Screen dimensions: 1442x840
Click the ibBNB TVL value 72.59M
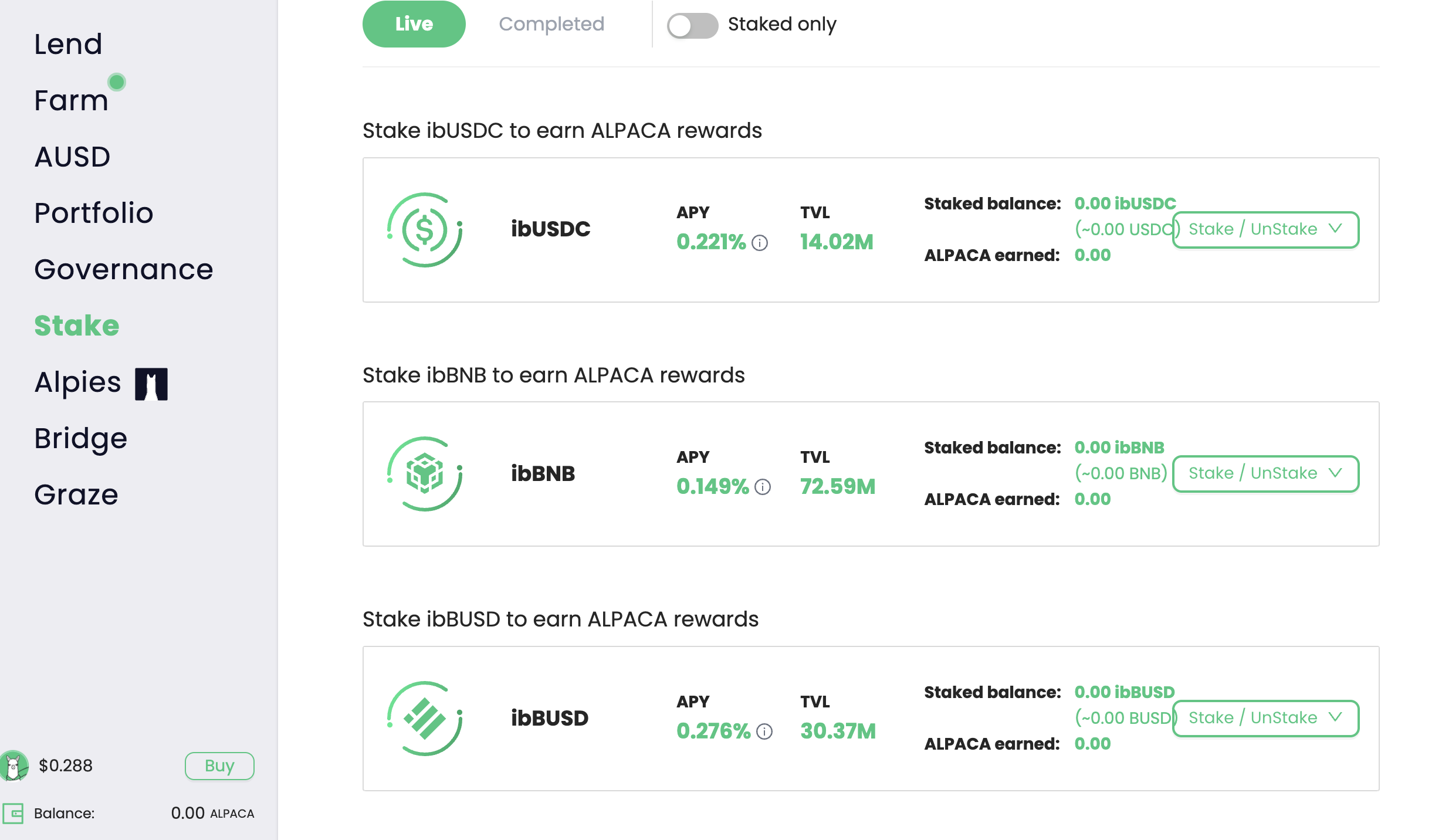[x=838, y=487]
